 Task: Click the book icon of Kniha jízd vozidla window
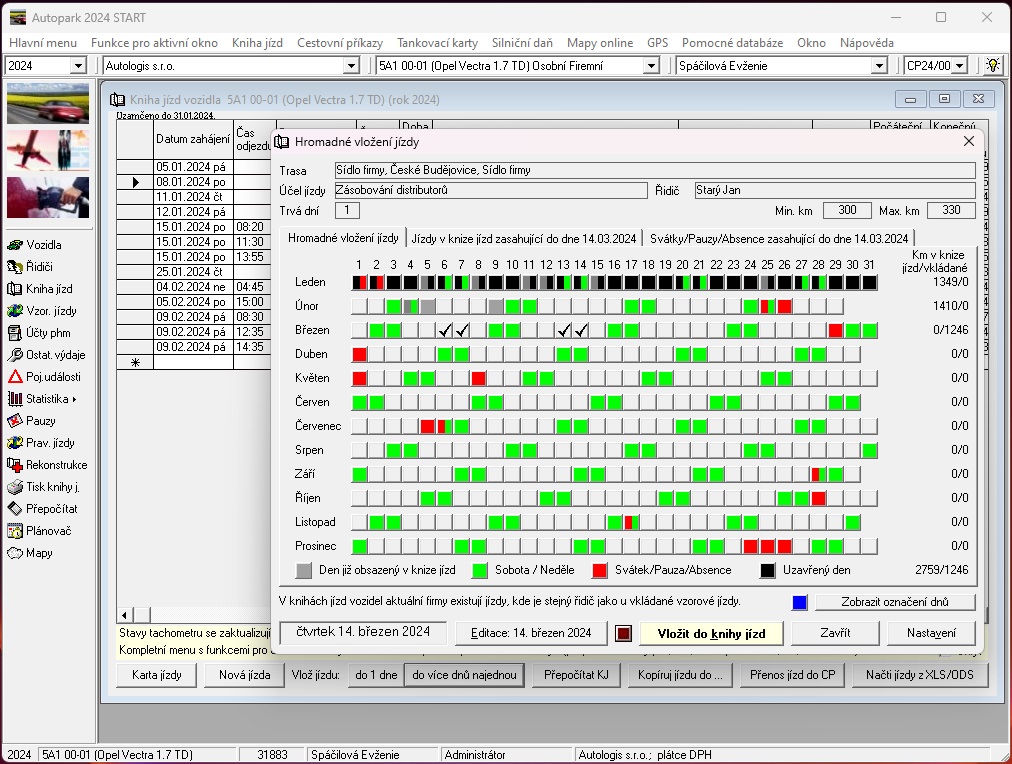pyautogui.click(x=117, y=99)
